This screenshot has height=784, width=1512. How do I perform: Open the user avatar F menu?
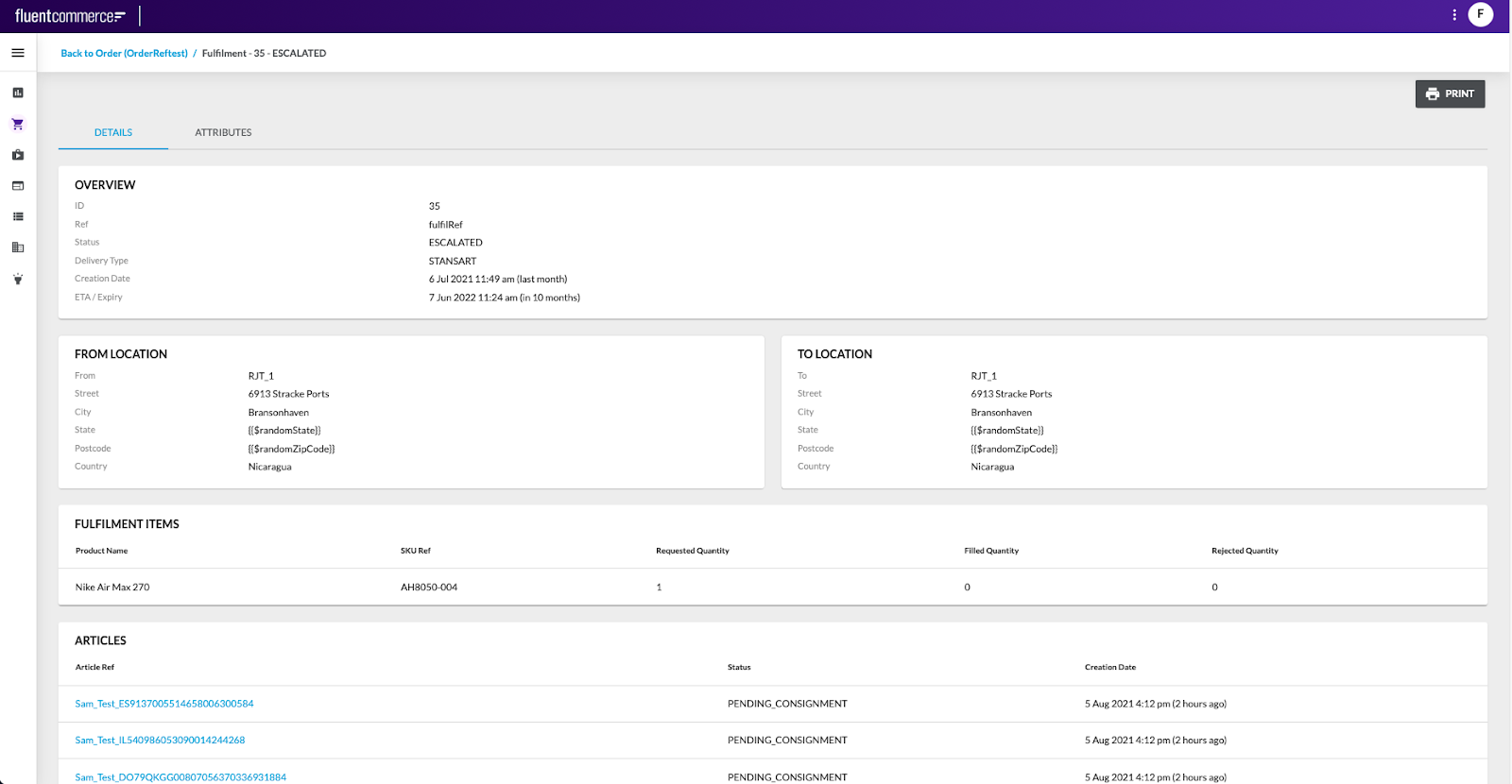tap(1481, 15)
